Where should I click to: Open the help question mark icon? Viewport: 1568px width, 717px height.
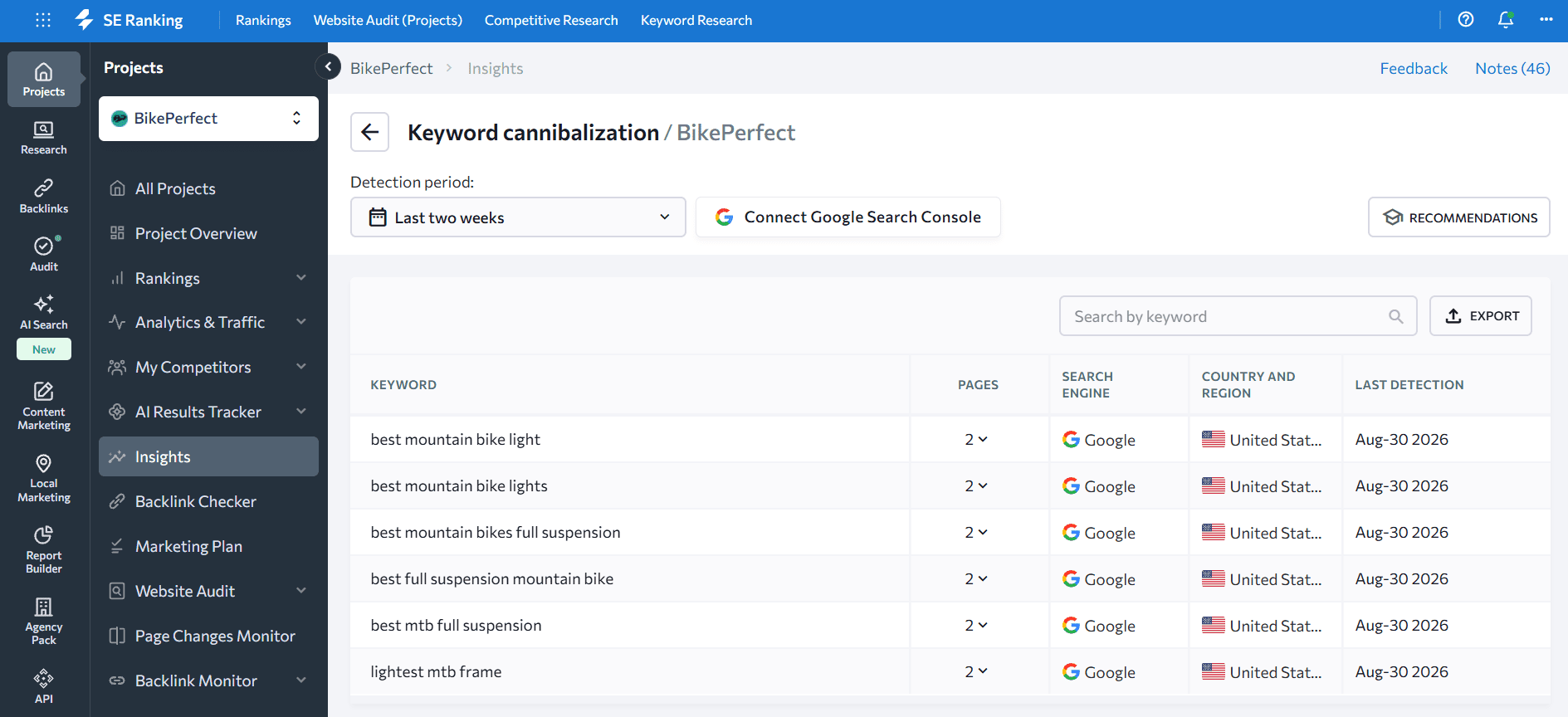click(1466, 19)
